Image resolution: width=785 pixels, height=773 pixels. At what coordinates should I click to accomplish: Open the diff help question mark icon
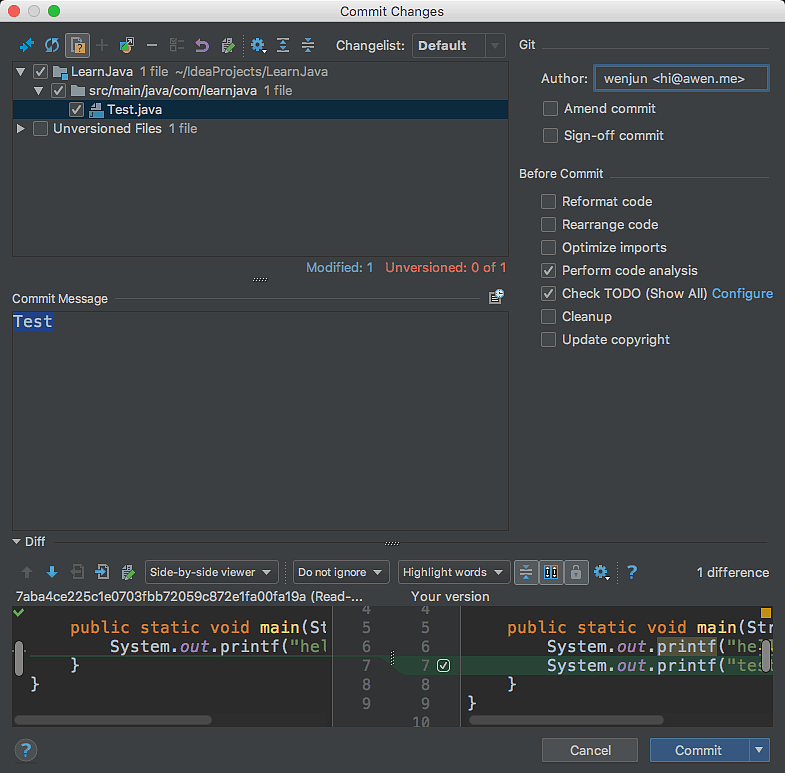coord(631,572)
